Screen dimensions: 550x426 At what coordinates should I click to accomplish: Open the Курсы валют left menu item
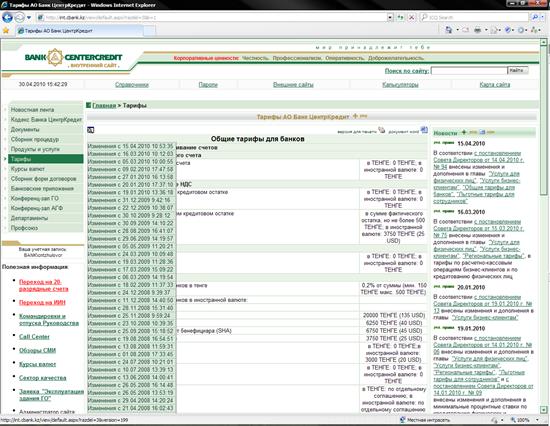46,169
